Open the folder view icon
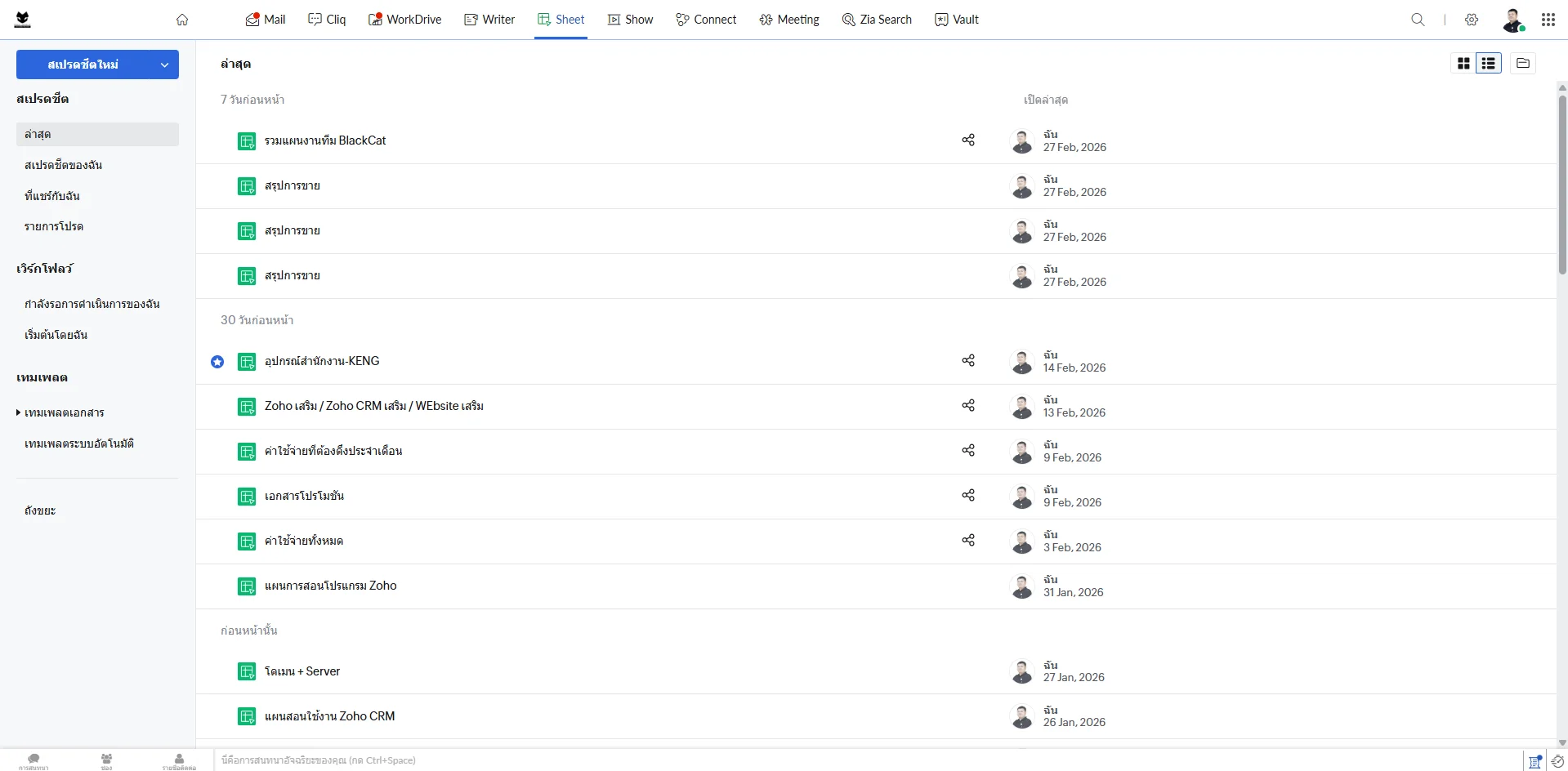1568x771 pixels. (1523, 64)
